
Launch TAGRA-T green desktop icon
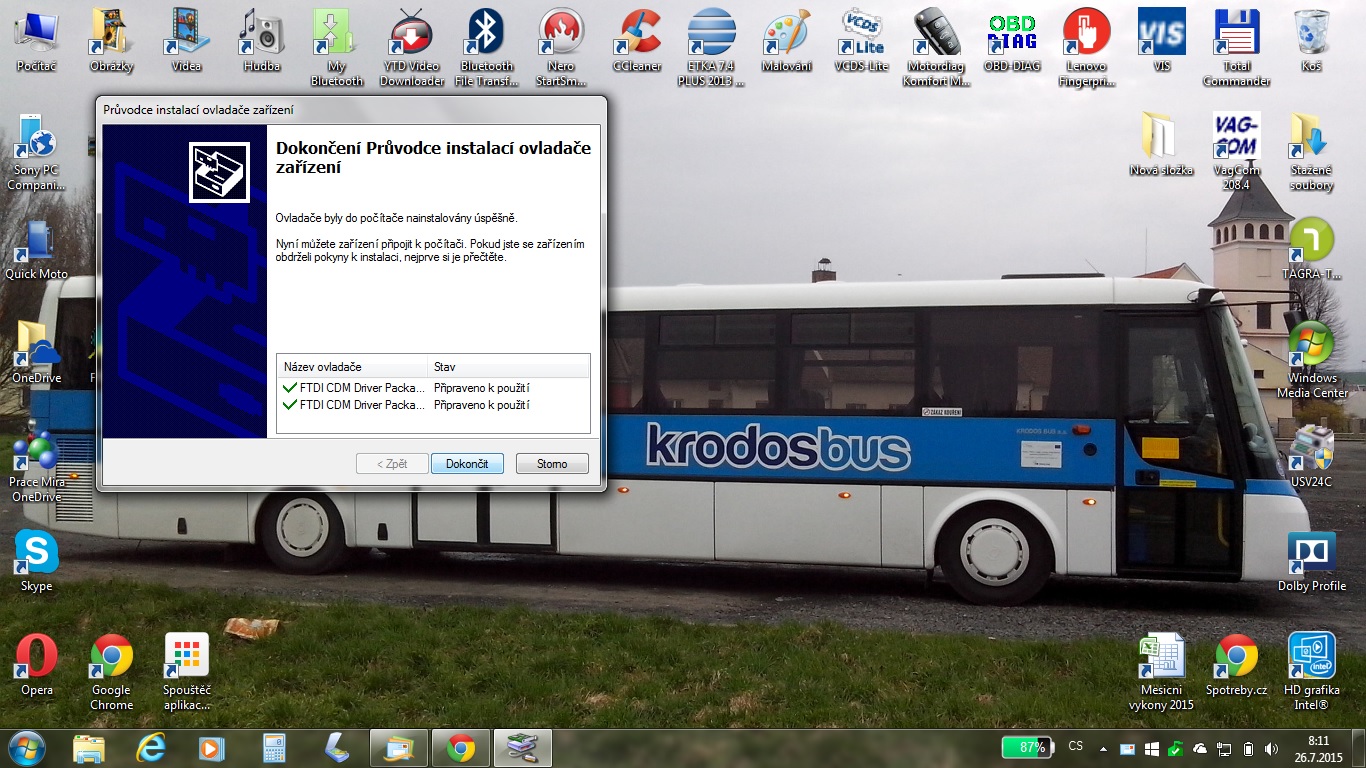click(1311, 249)
